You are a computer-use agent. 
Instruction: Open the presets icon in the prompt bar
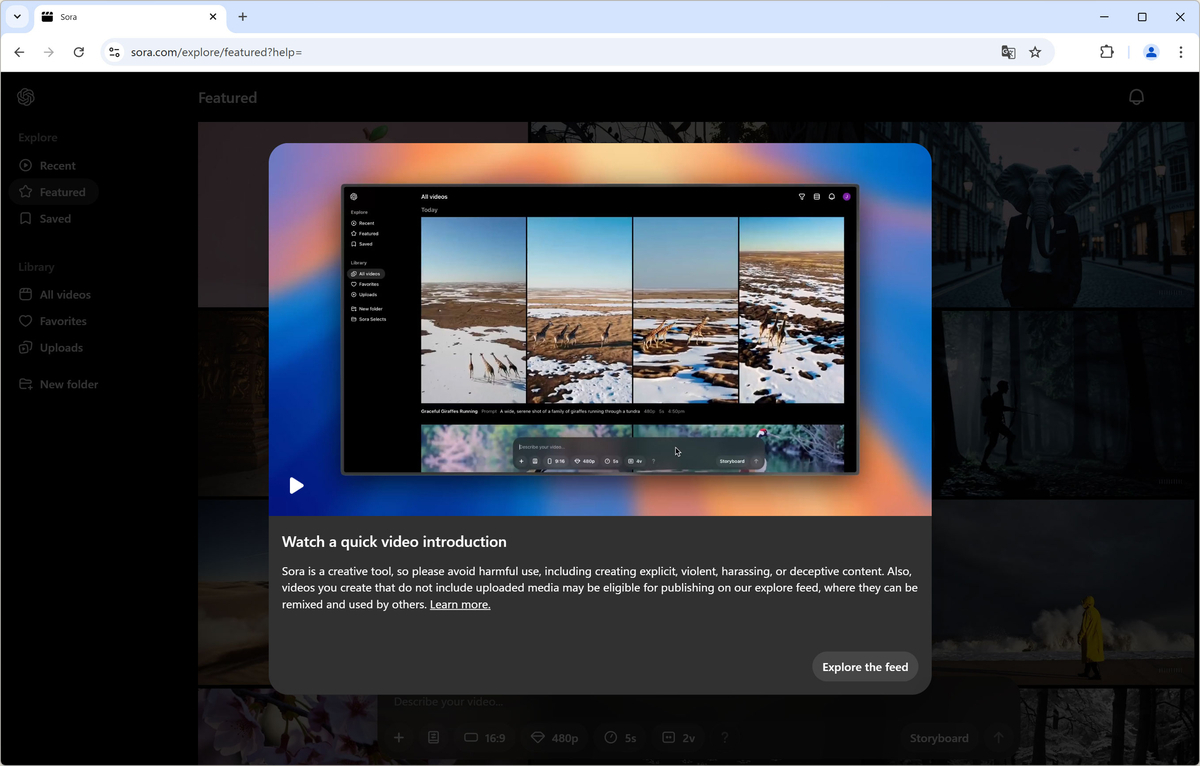[x=433, y=738]
